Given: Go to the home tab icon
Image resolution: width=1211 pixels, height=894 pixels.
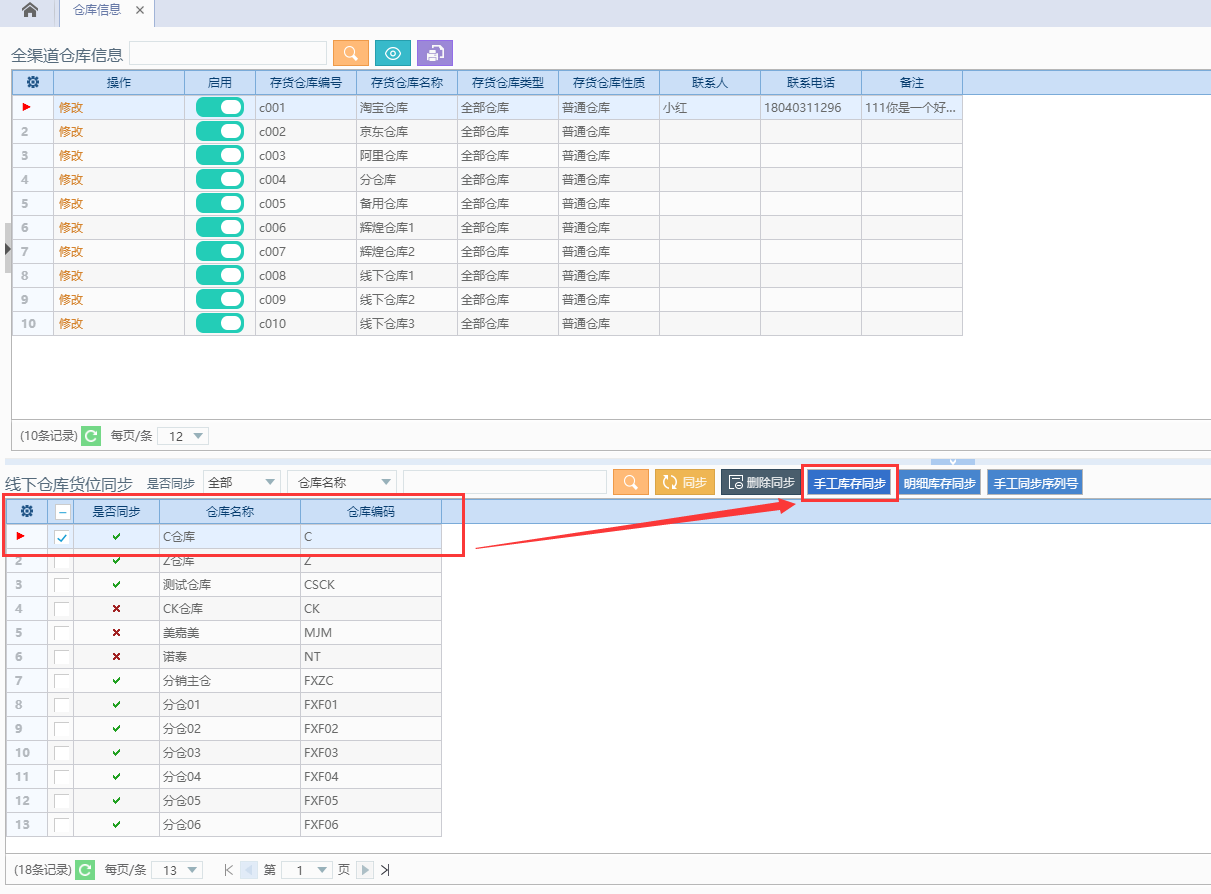Looking at the screenshot, I should coord(30,11).
